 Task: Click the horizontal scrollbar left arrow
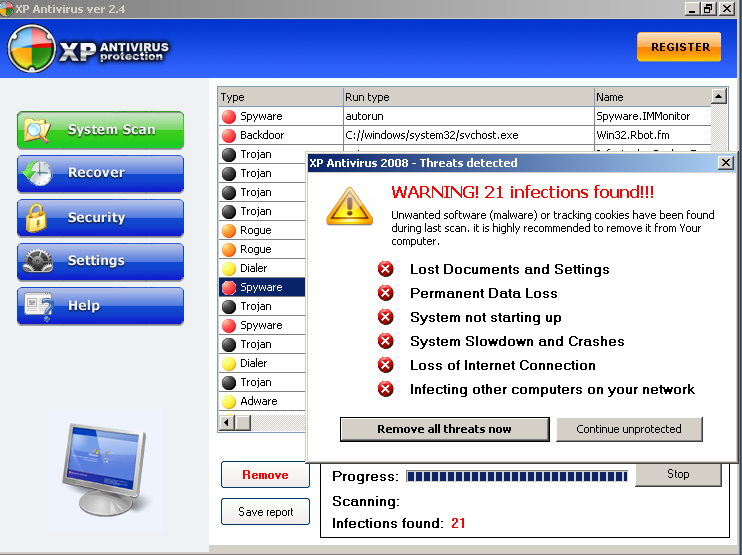click(x=227, y=423)
